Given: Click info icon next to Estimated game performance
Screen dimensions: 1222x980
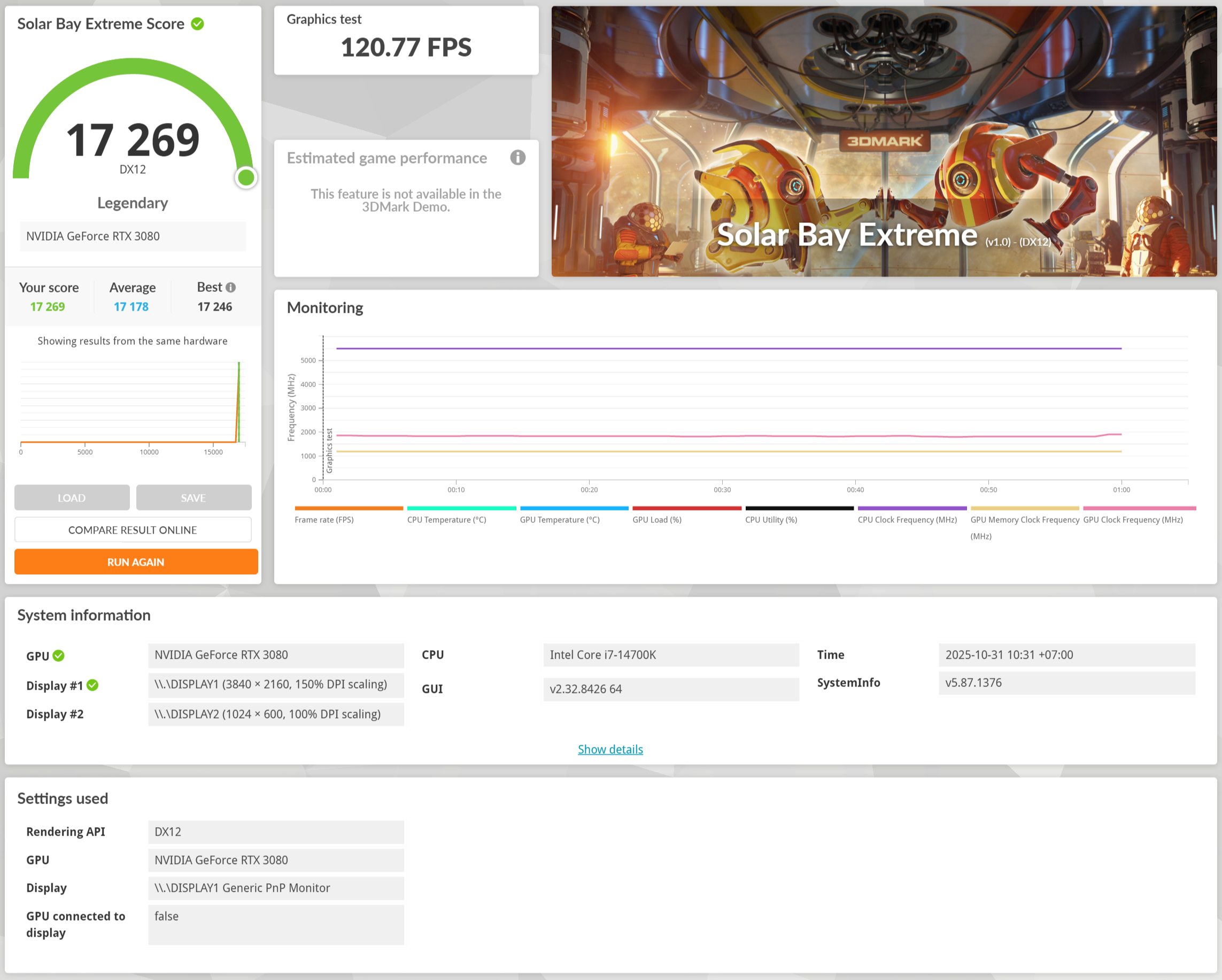Looking at the screenshot, I should tap(517, 158).
